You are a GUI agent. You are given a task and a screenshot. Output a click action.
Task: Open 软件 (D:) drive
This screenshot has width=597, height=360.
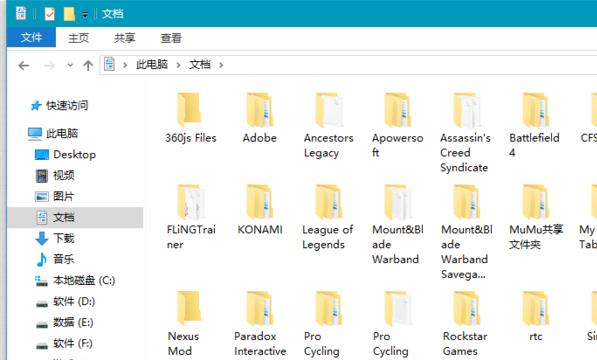pos(65,302)
